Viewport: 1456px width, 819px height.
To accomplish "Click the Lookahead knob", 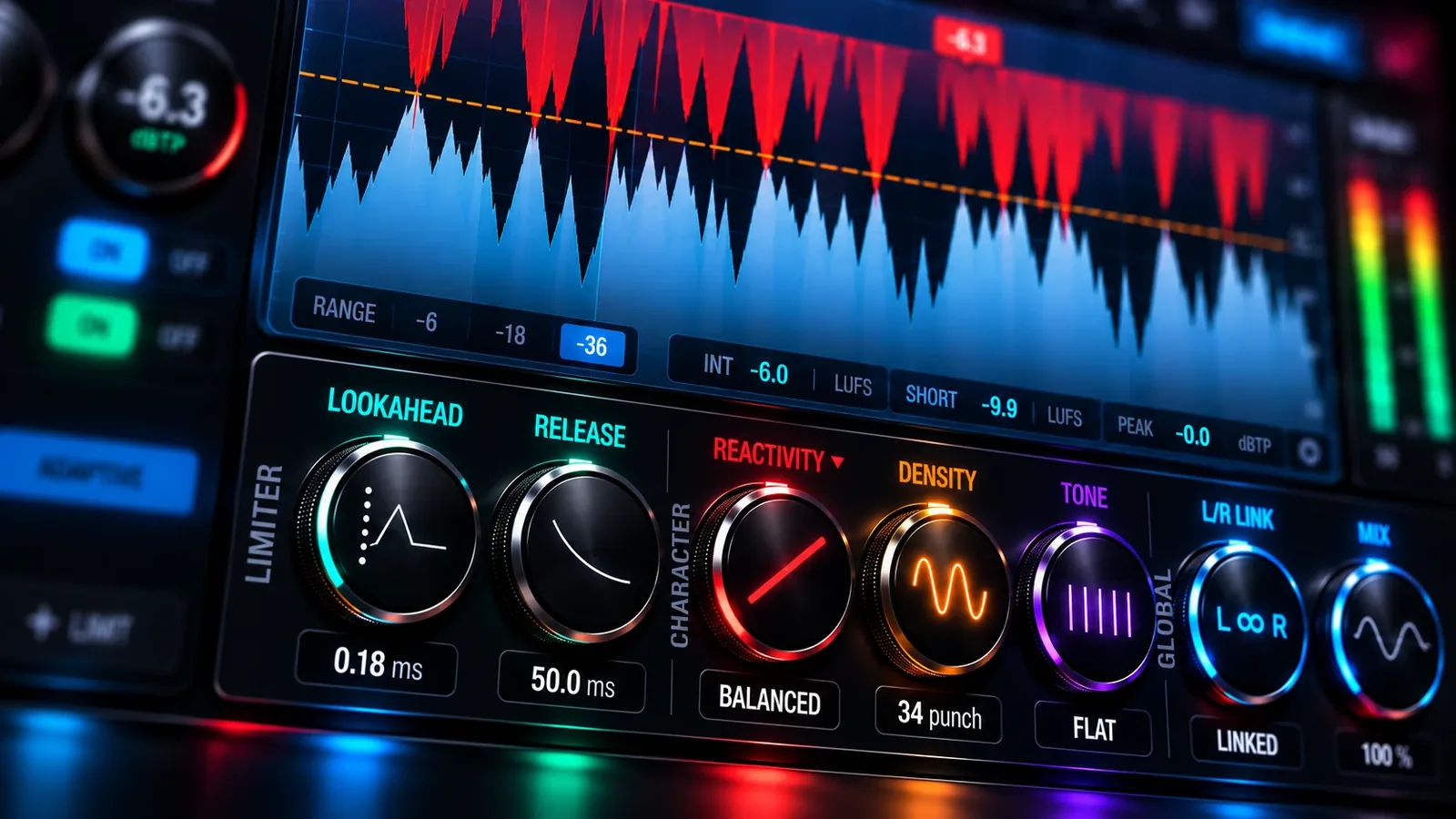I will tap(389, 531).
